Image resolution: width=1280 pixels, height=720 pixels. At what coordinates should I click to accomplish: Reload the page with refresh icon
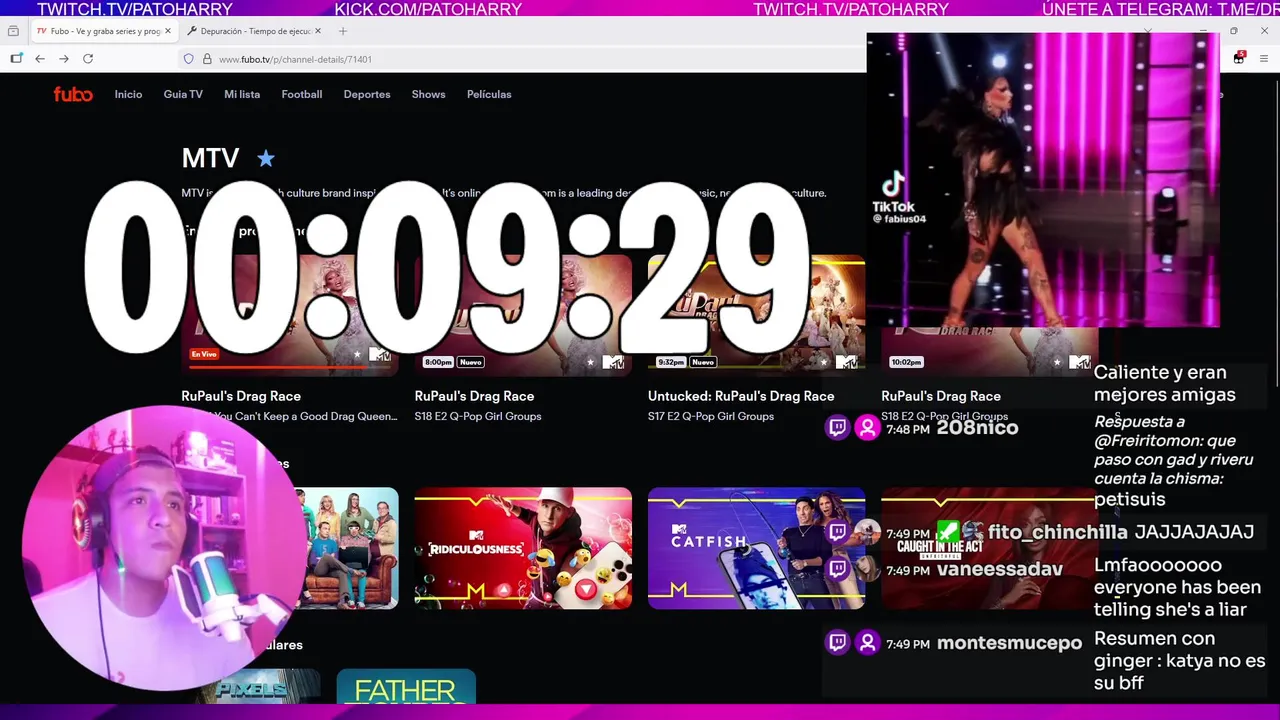88,59
